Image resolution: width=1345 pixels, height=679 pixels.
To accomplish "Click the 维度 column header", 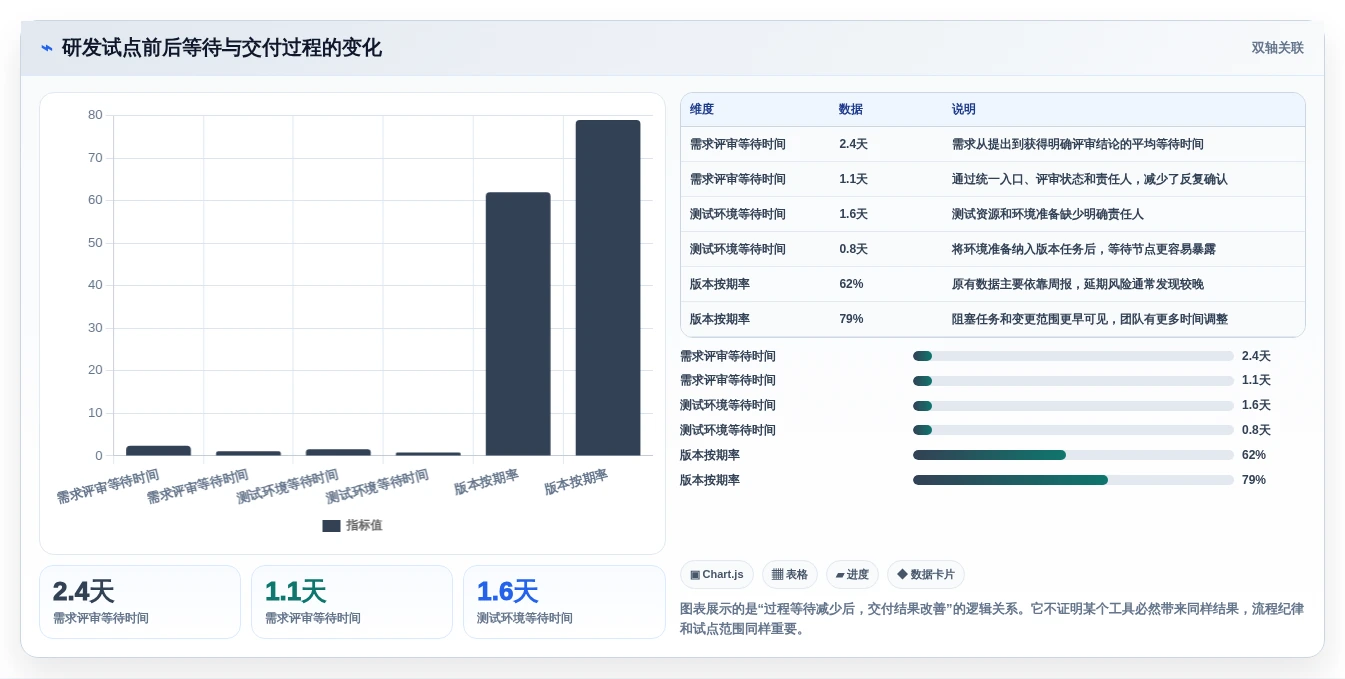I will (x=702, y=110).
